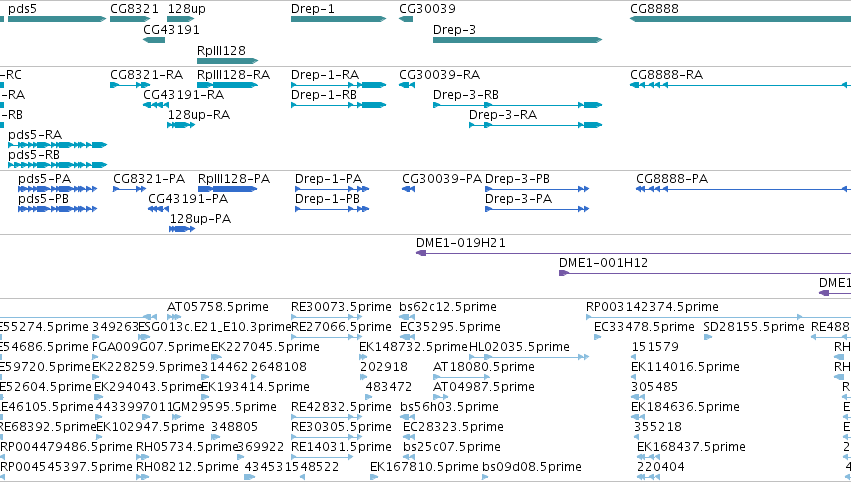Select the AT18080.5prime EST
The image size is (851, 482).
[x=461, y=377]
